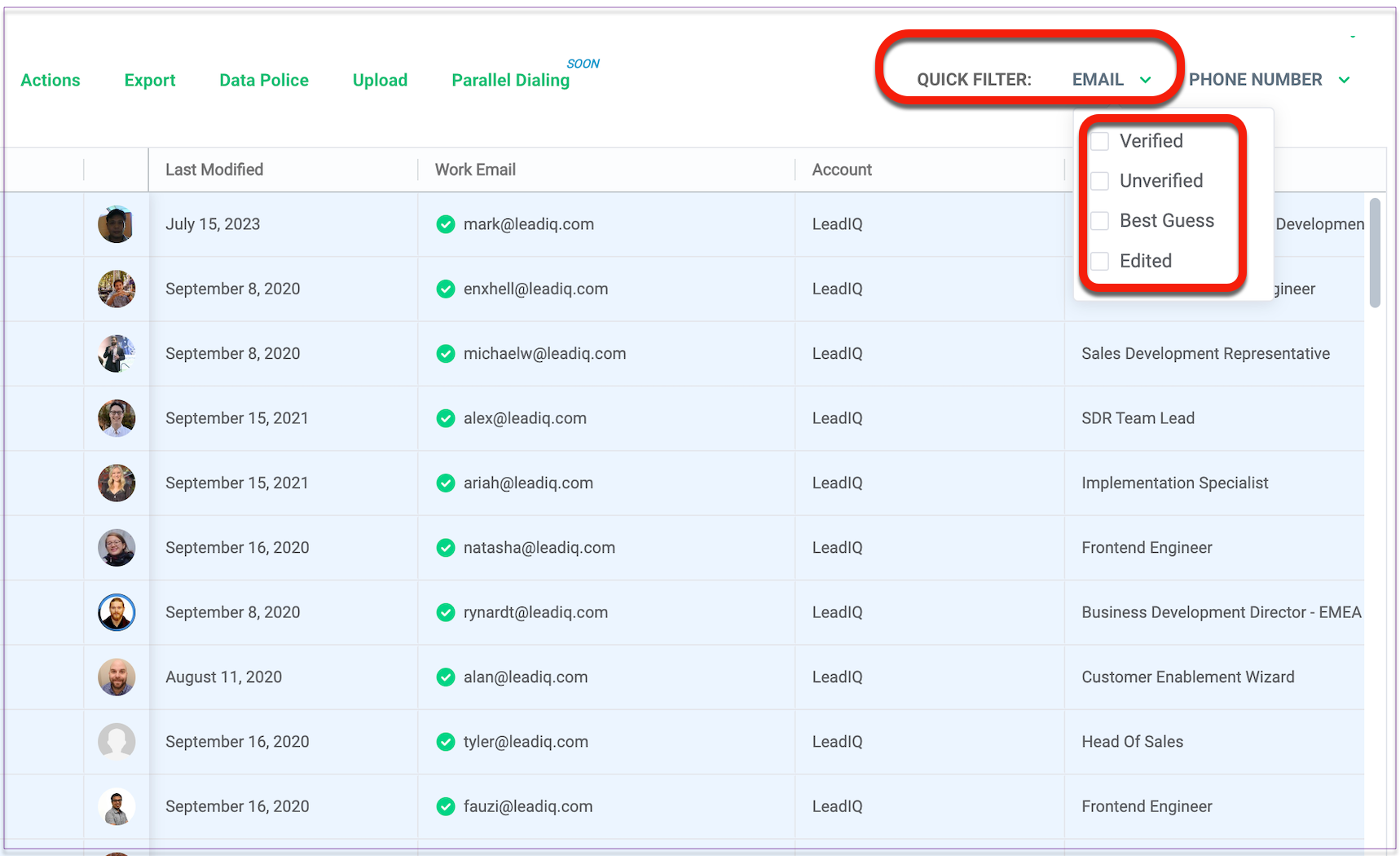The height and width of the screenshot is (856, 1400).
Task: Click verified checkmark icon next to rynardt@leadiq.com
Action: coord(445,612)
